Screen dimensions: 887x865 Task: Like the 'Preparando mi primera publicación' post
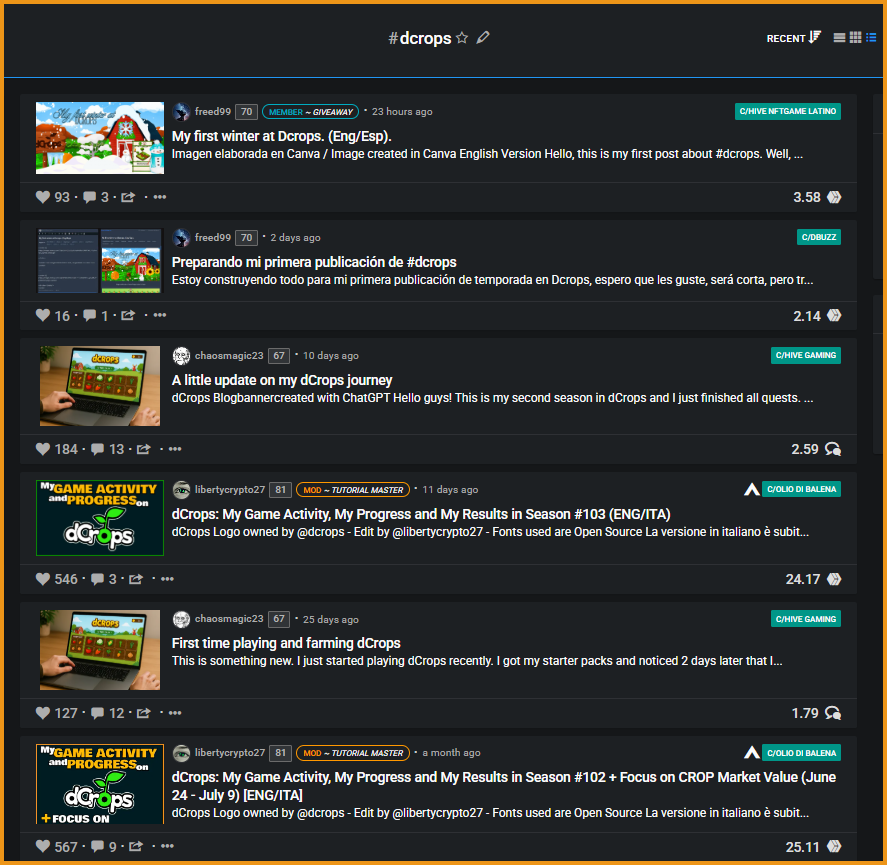coord(43,315)
